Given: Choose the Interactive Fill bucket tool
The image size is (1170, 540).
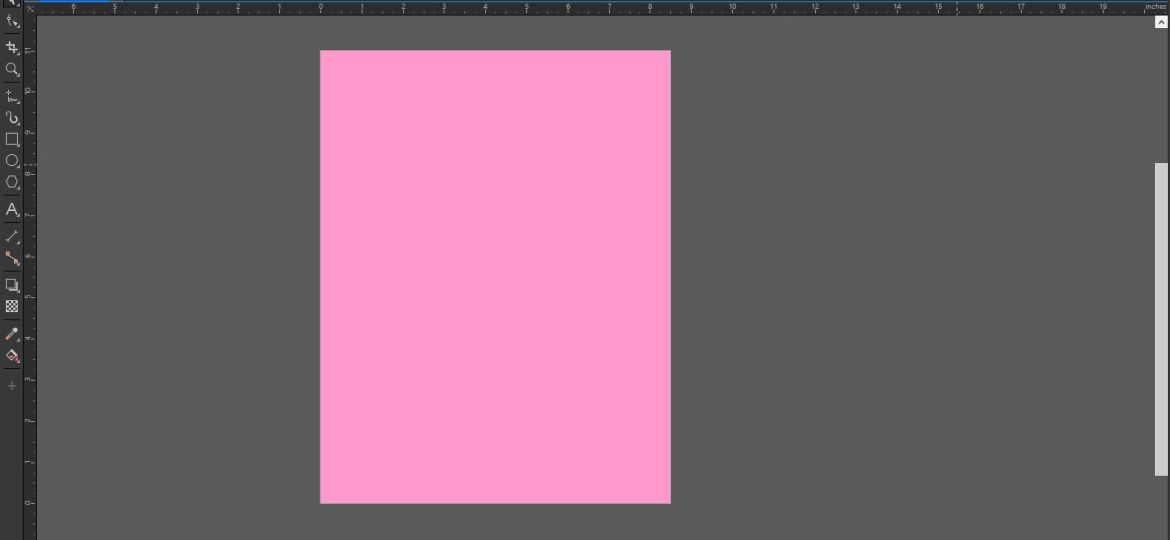Looking at the screenshot, I should click(12, 356).
